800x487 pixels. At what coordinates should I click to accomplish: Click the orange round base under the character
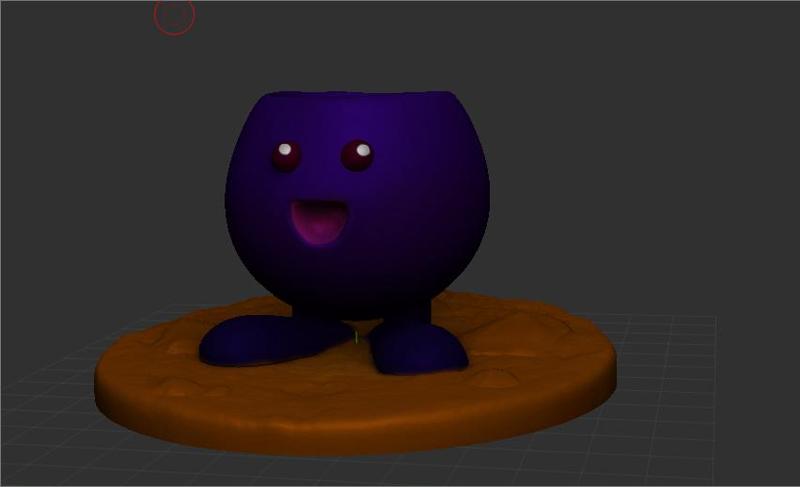point(355,375)
